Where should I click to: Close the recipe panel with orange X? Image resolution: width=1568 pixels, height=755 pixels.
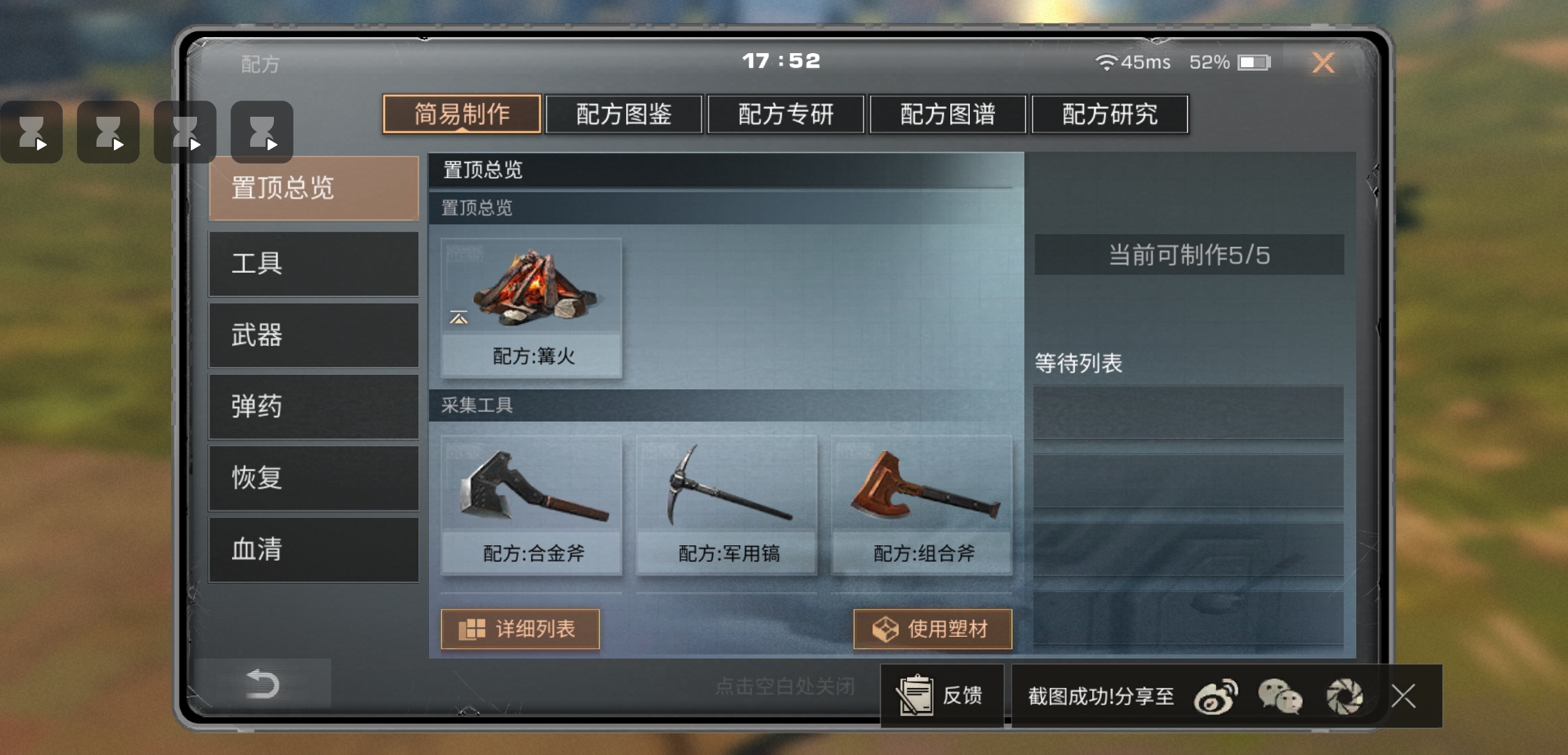(x=1323, y=63)
